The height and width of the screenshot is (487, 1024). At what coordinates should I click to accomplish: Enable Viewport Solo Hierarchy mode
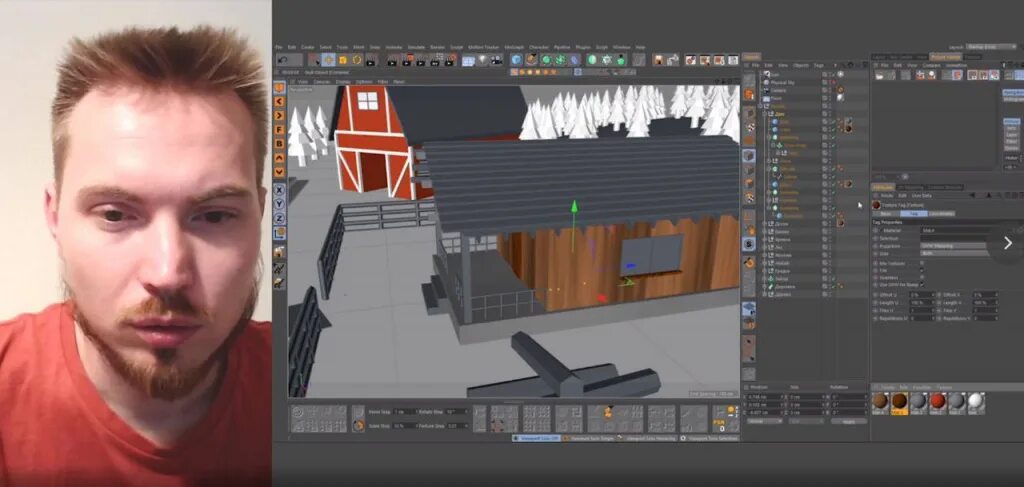[x=648, y=438]
